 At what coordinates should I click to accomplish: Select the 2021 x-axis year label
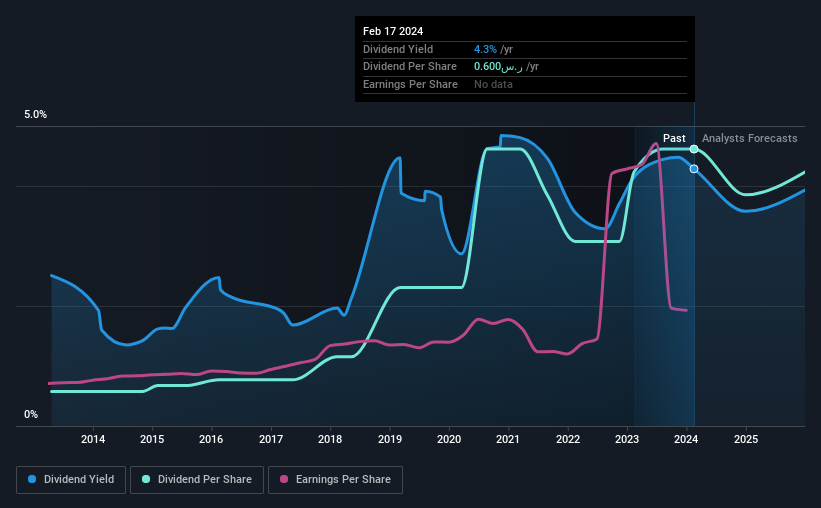[507, 439]
